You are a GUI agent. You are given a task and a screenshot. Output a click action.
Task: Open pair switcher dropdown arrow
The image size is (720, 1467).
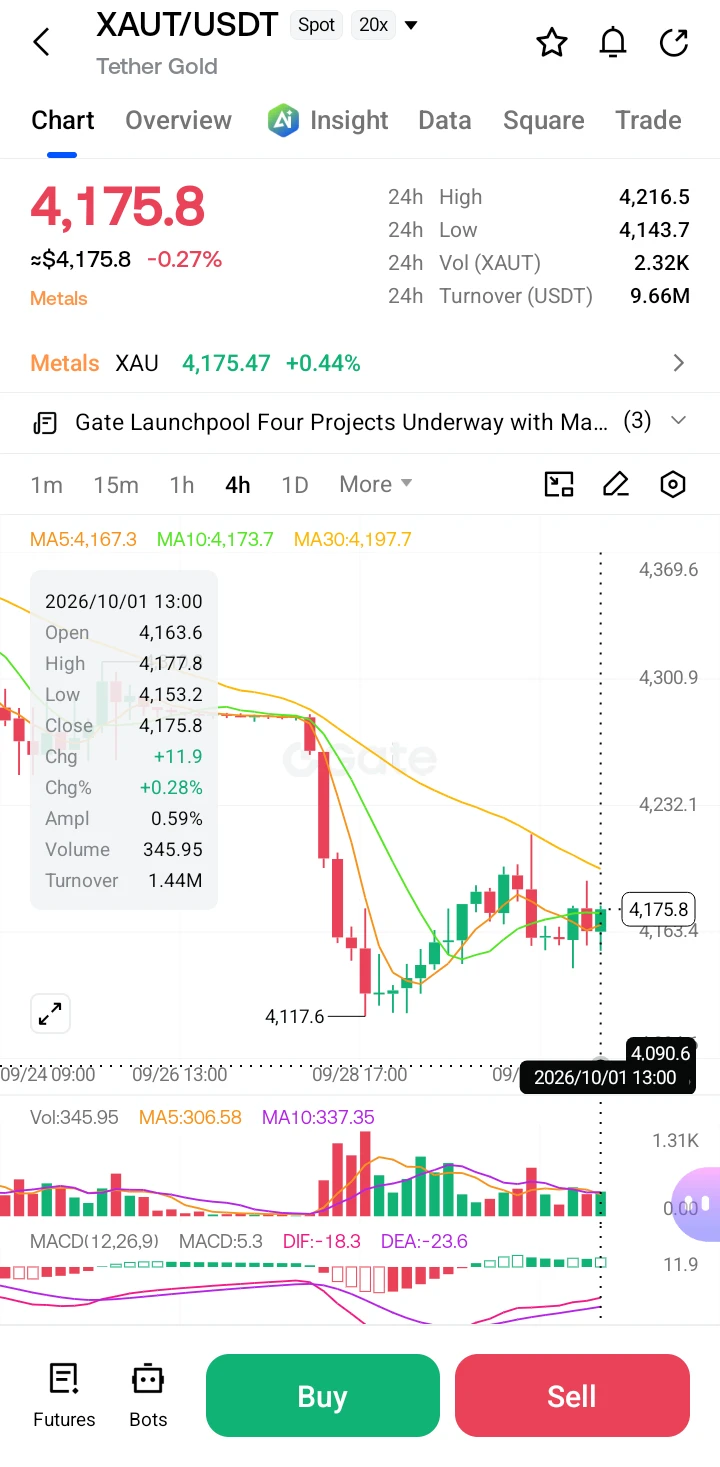tap(411, 25)
